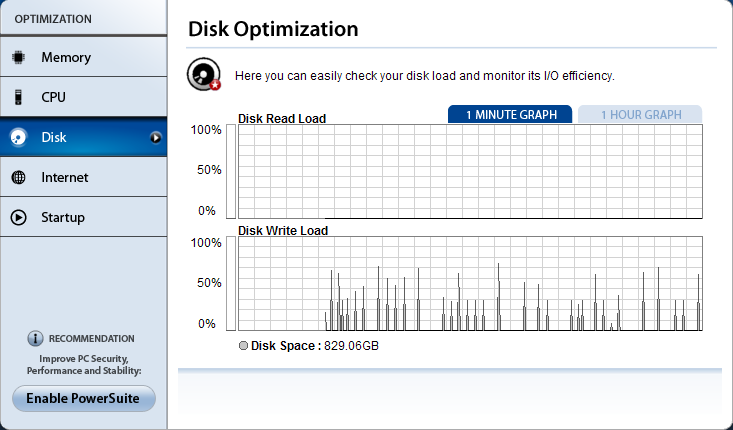The height and width of the screenshot is (430, 733).
Task: Click the CPU icon in sidebar
Action: pyautogui.click(x=18, y=97)
